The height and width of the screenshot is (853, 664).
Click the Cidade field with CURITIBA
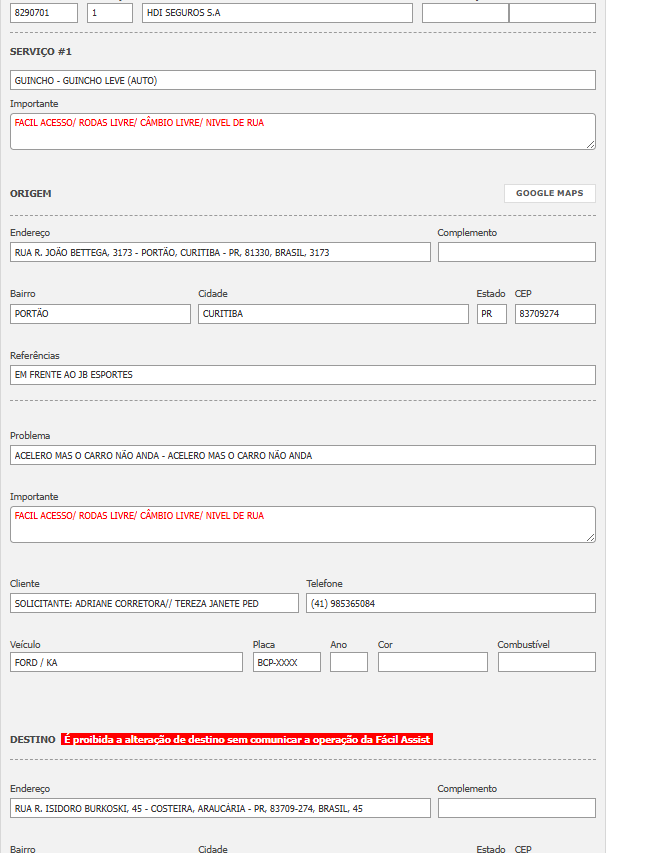tap(332, 314)
